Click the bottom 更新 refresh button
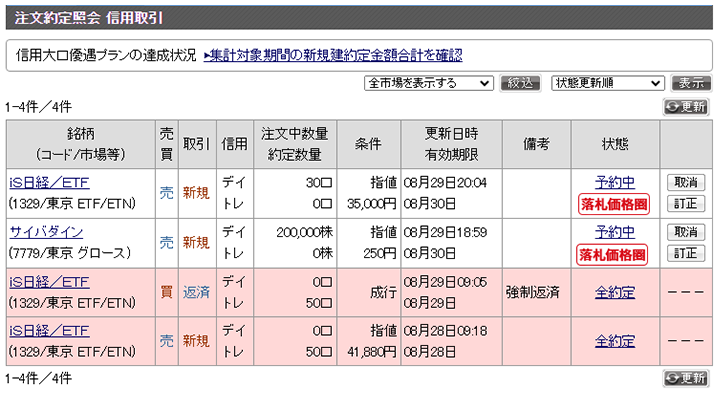Viewport: 720px width, 398px height. click(x=686, y=378)
